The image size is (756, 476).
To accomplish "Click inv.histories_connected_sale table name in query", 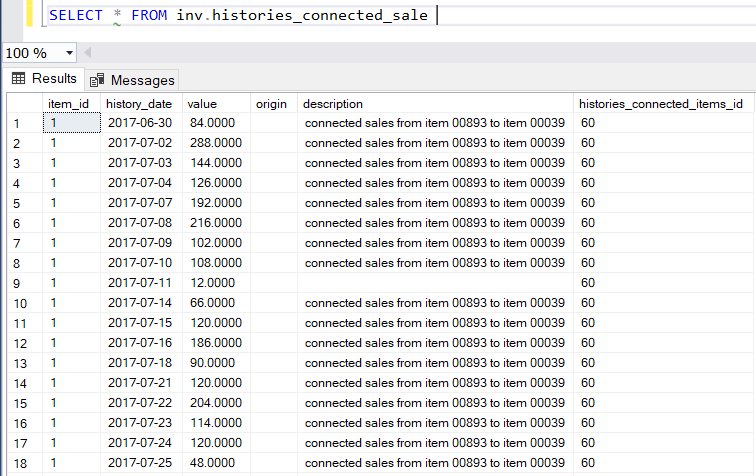I will pos(302,15).
